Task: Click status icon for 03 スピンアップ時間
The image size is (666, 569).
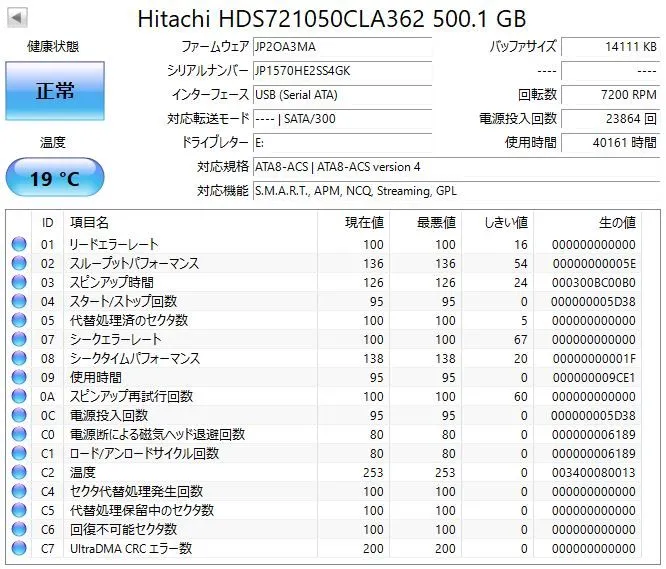Action: tap(19, 282)
